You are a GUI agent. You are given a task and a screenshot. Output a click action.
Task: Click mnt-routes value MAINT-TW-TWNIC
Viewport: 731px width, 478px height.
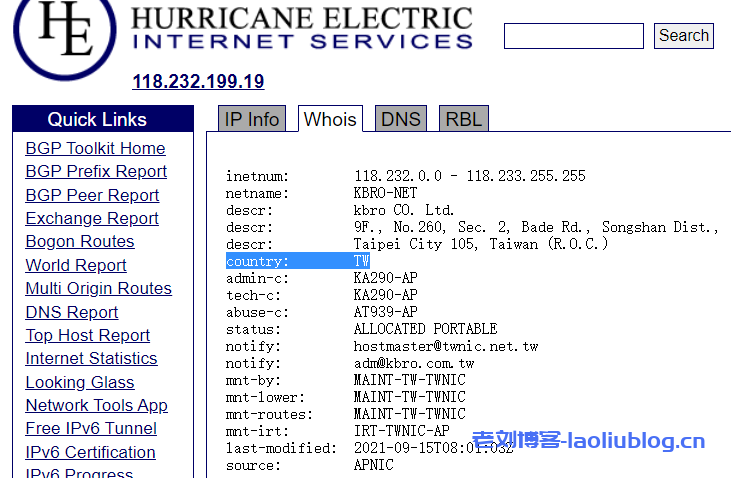pyautogui.click(x=410, y=414)
